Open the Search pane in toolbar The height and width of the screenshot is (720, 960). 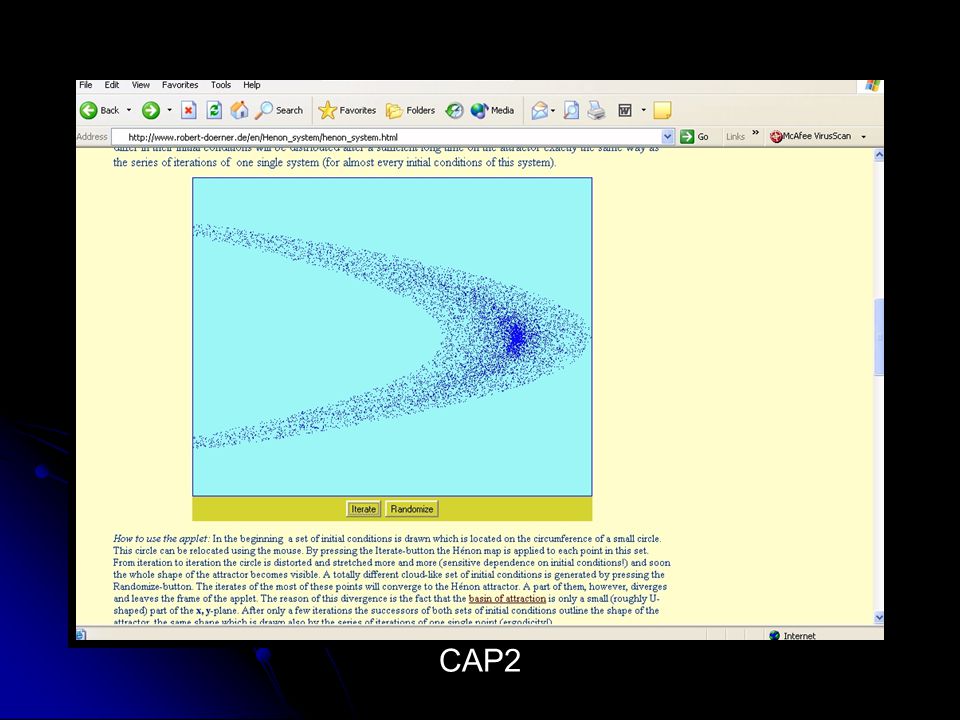pos(279,110)
